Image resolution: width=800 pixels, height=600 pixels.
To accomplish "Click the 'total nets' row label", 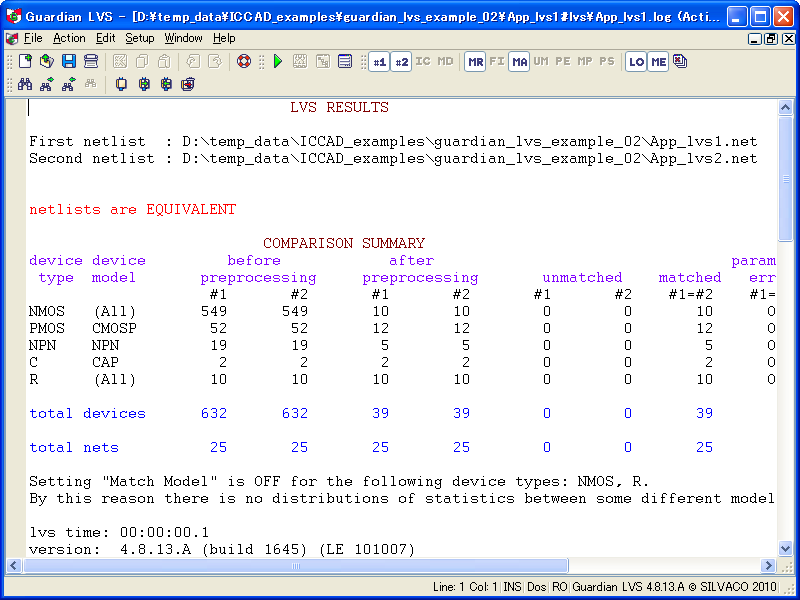I will pyautogui.click(x=74, y=447).
